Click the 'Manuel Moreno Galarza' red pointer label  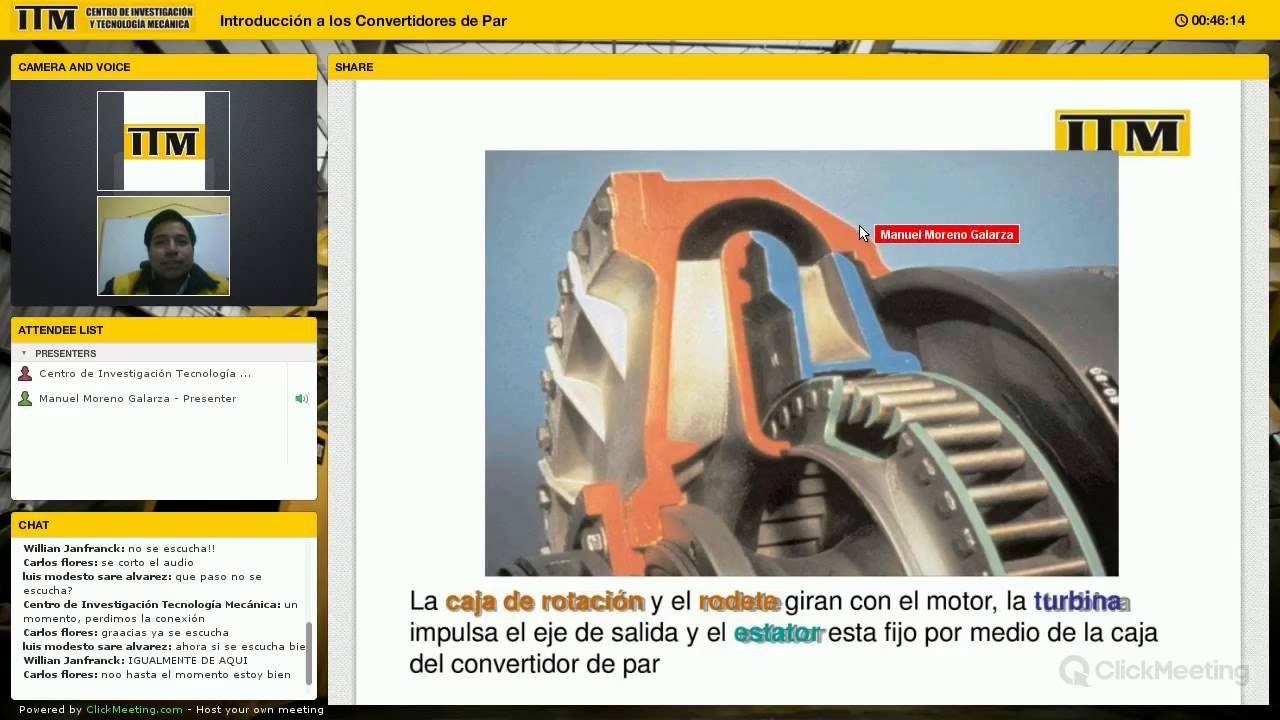pos(946,235)
